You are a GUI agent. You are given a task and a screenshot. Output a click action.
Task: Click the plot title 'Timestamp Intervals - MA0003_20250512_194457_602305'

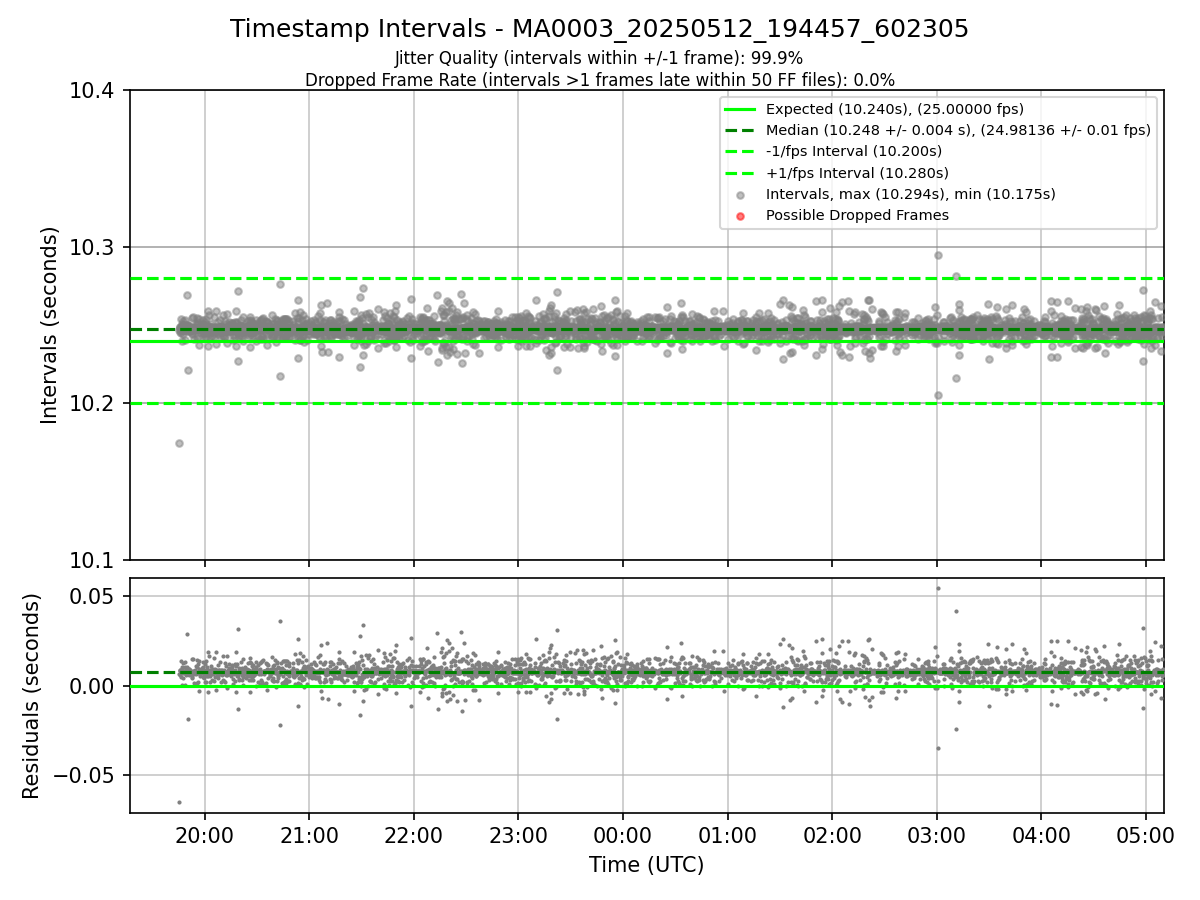599,29
